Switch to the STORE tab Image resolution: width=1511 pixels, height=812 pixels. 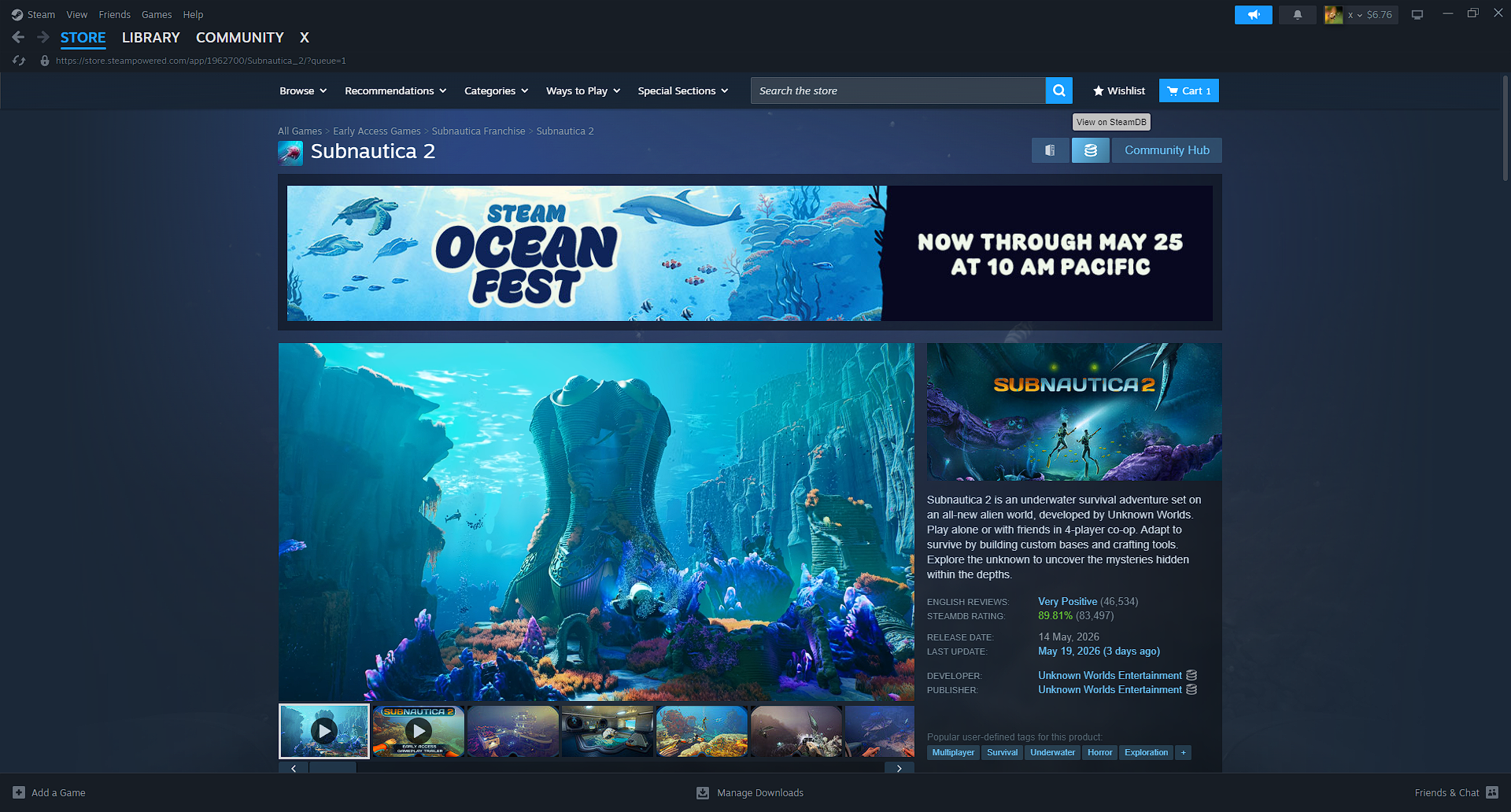83,38
